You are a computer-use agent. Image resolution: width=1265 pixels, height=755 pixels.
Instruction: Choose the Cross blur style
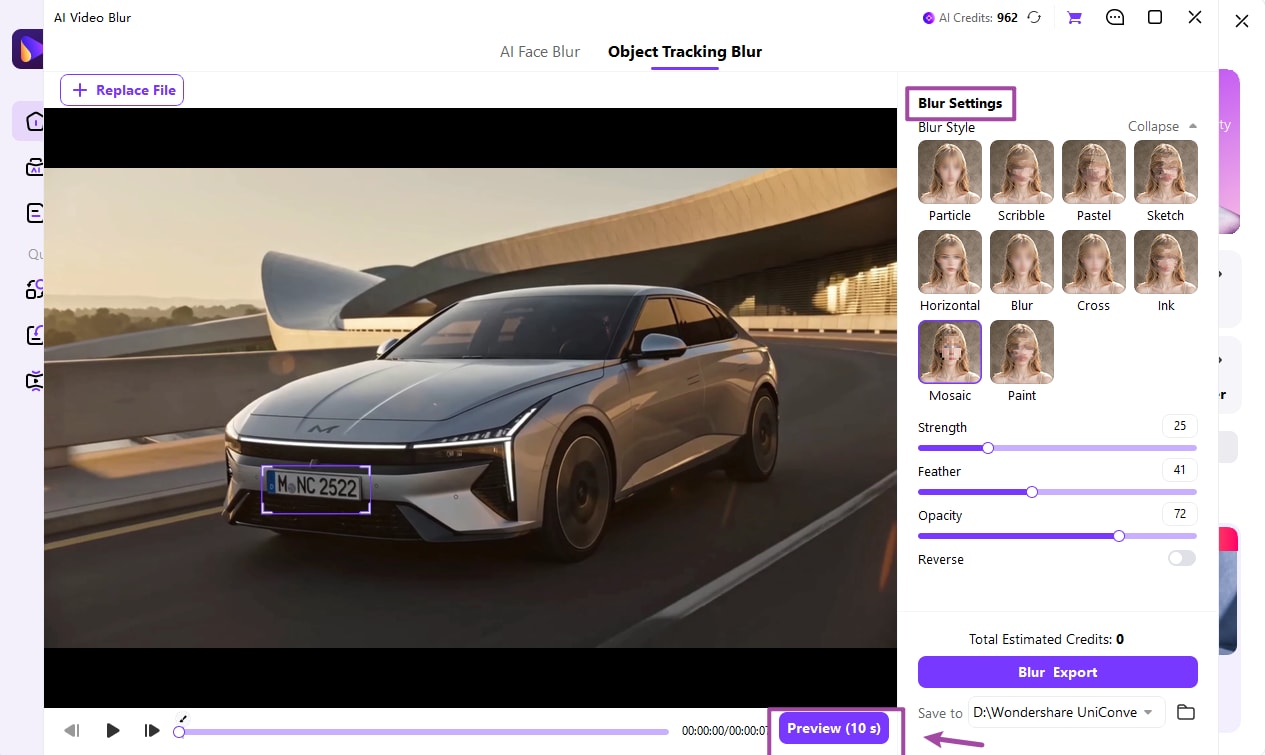[1094, 262]
